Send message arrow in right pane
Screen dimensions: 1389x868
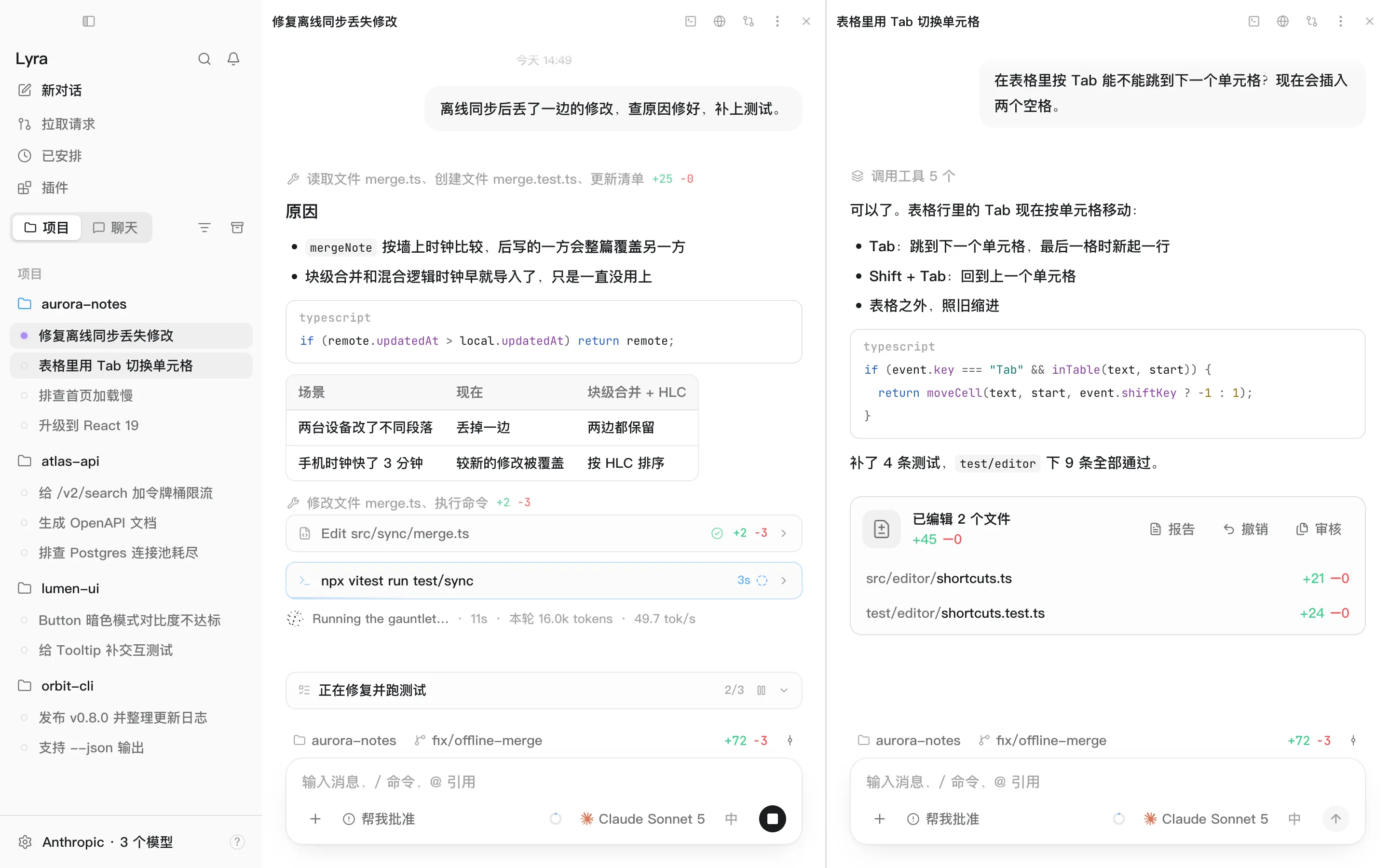pos(1335,819)
